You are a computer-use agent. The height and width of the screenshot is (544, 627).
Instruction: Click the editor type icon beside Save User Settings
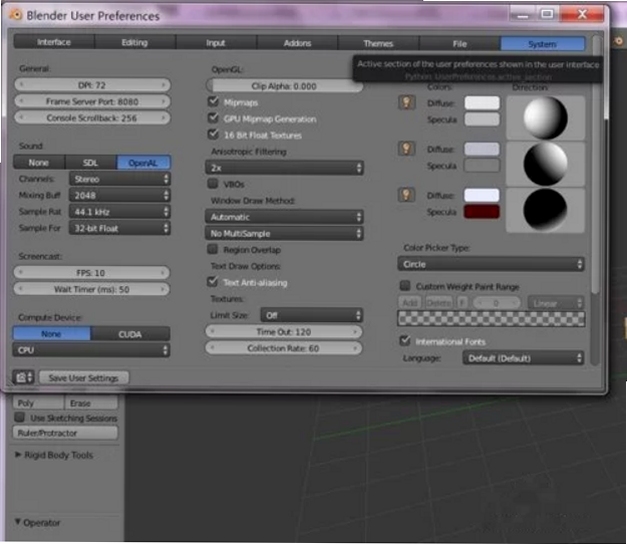pyautogui.click(x=24, y=377)
